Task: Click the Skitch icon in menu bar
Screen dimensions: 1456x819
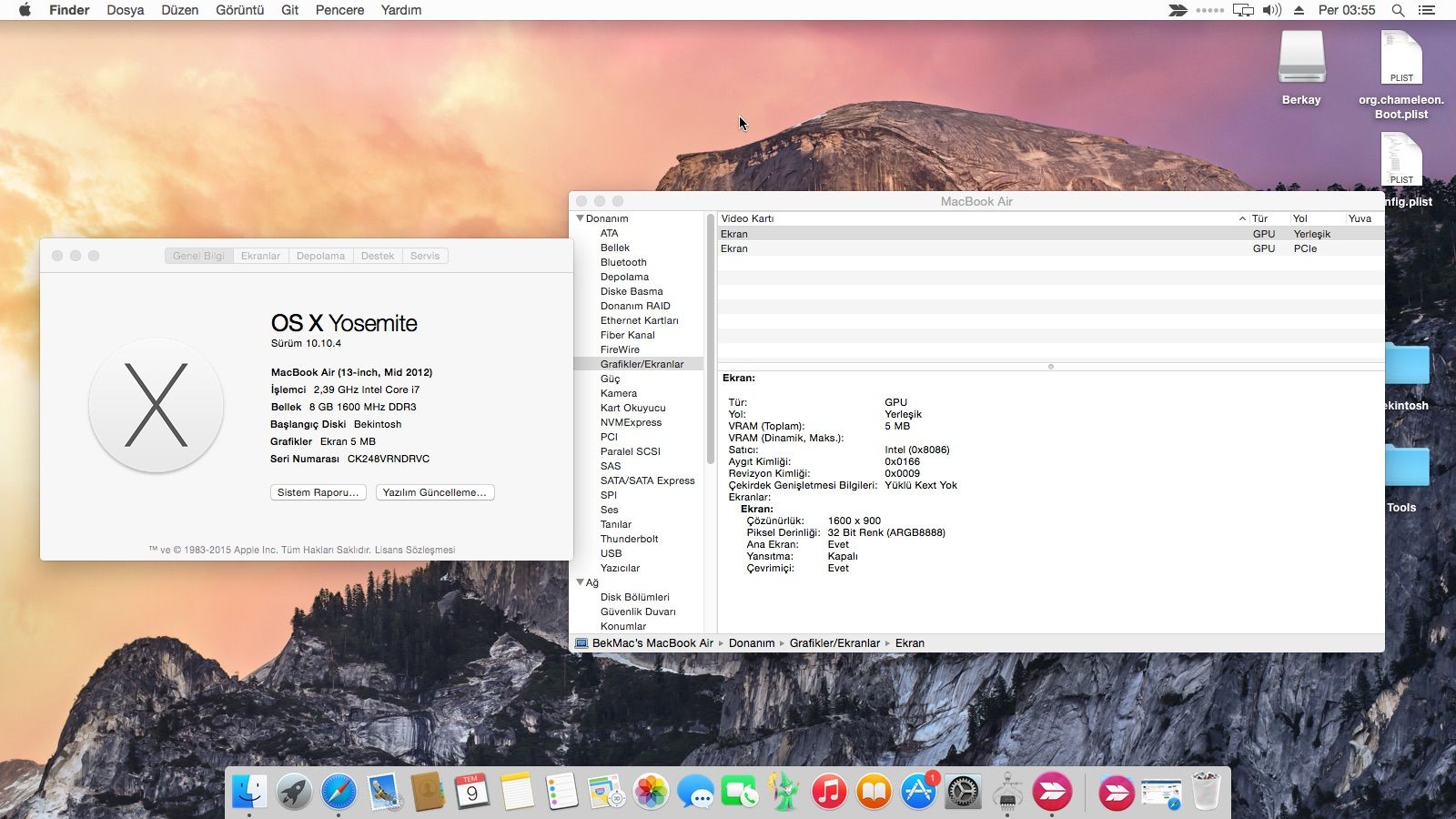Action: click(x=1178, y=10)
